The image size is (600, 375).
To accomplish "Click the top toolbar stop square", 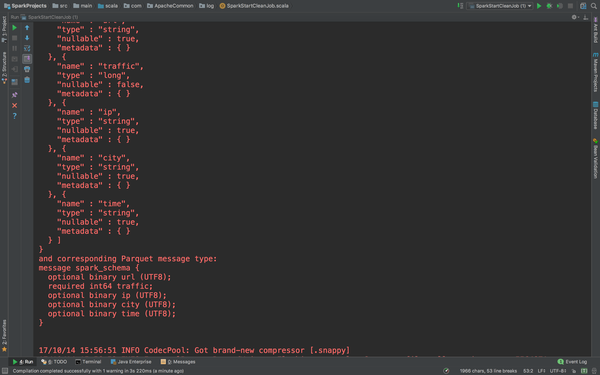I will point(570,6).
